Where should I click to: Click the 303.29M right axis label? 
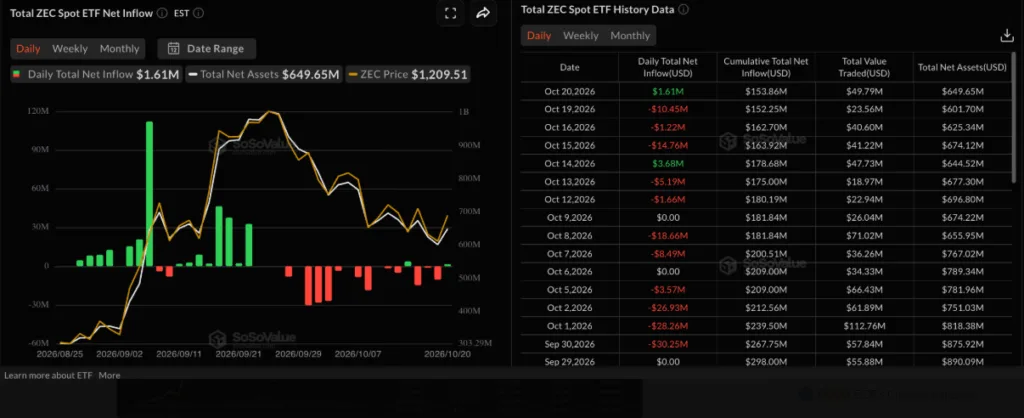[x=473, y=343]
